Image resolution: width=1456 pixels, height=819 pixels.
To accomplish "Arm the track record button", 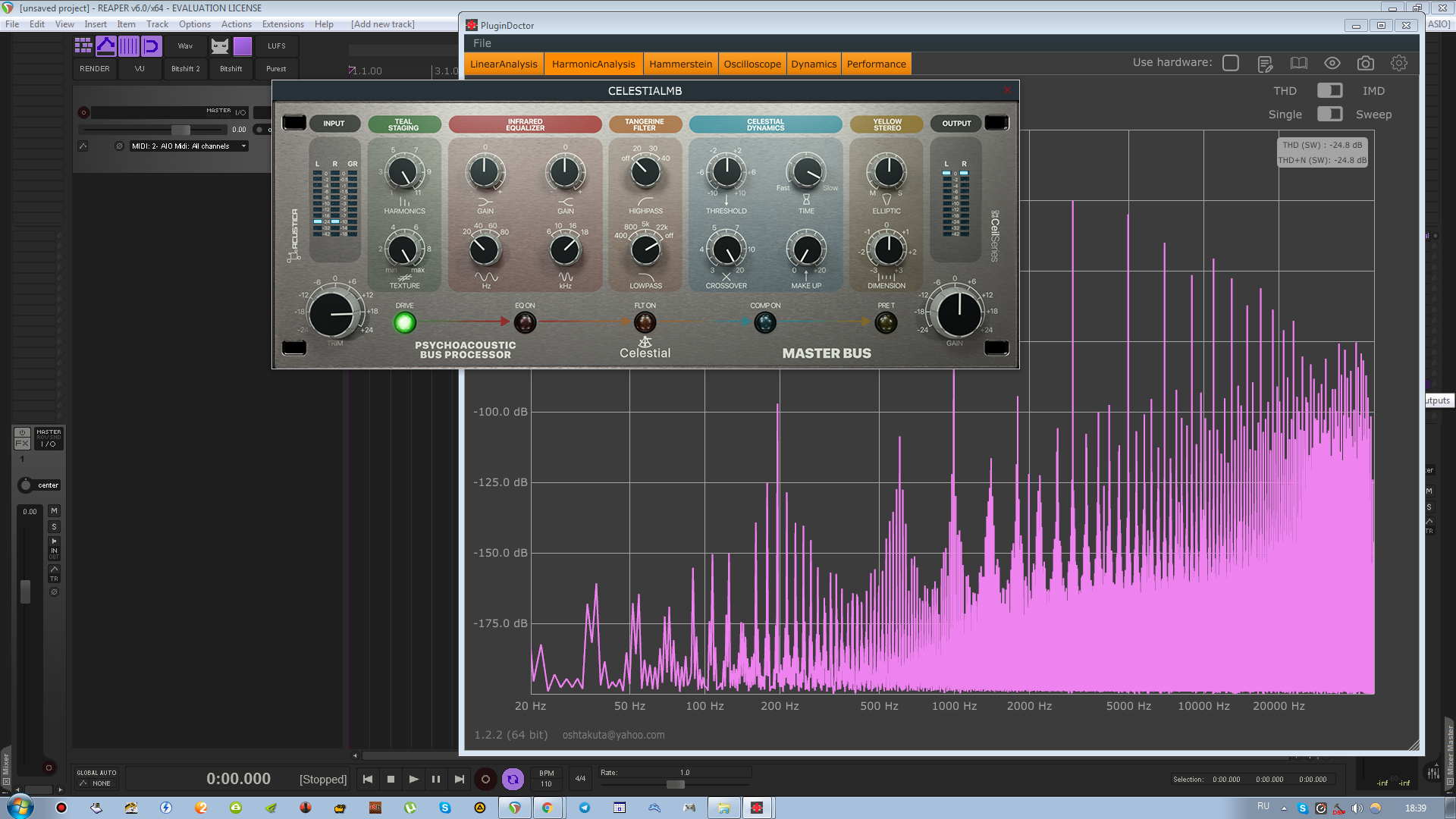I will click(x=83, y=112).
